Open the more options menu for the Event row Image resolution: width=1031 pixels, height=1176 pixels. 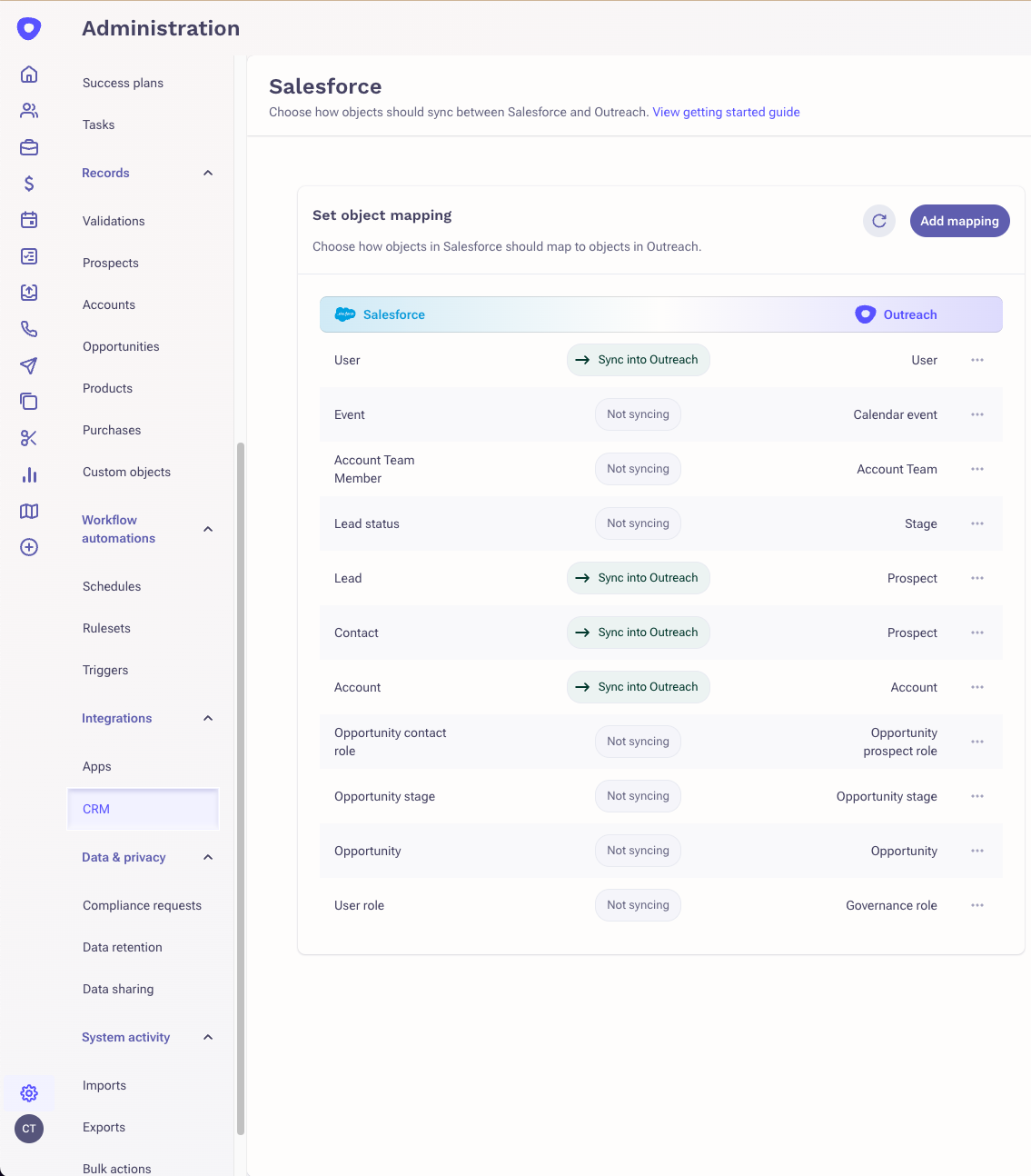[x=977, y=414]
